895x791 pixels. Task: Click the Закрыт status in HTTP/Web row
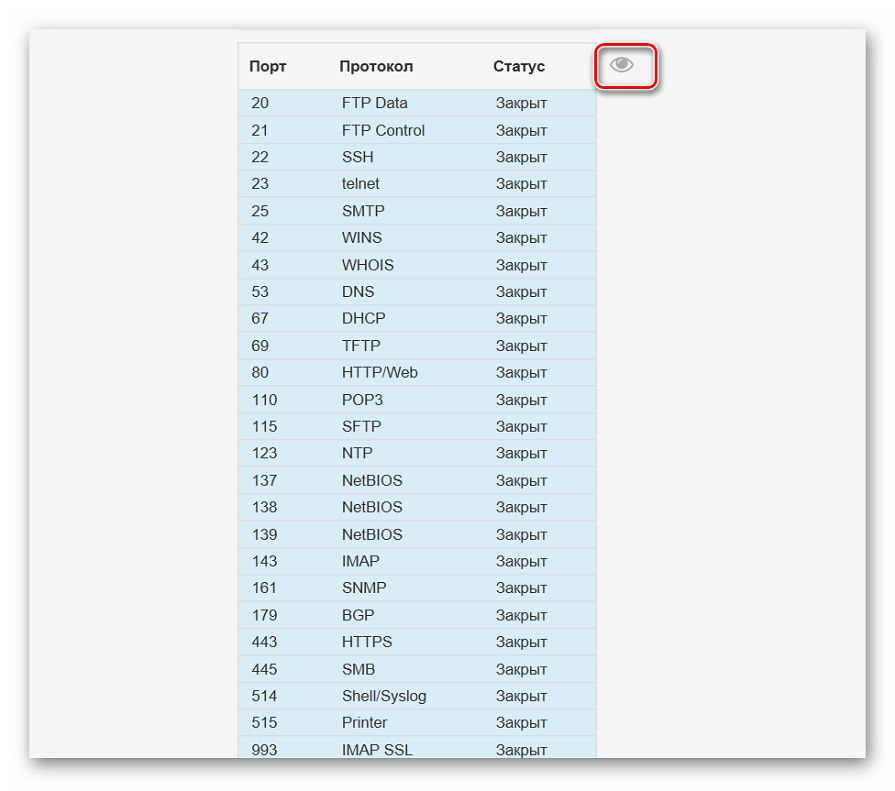pos(521,372)
